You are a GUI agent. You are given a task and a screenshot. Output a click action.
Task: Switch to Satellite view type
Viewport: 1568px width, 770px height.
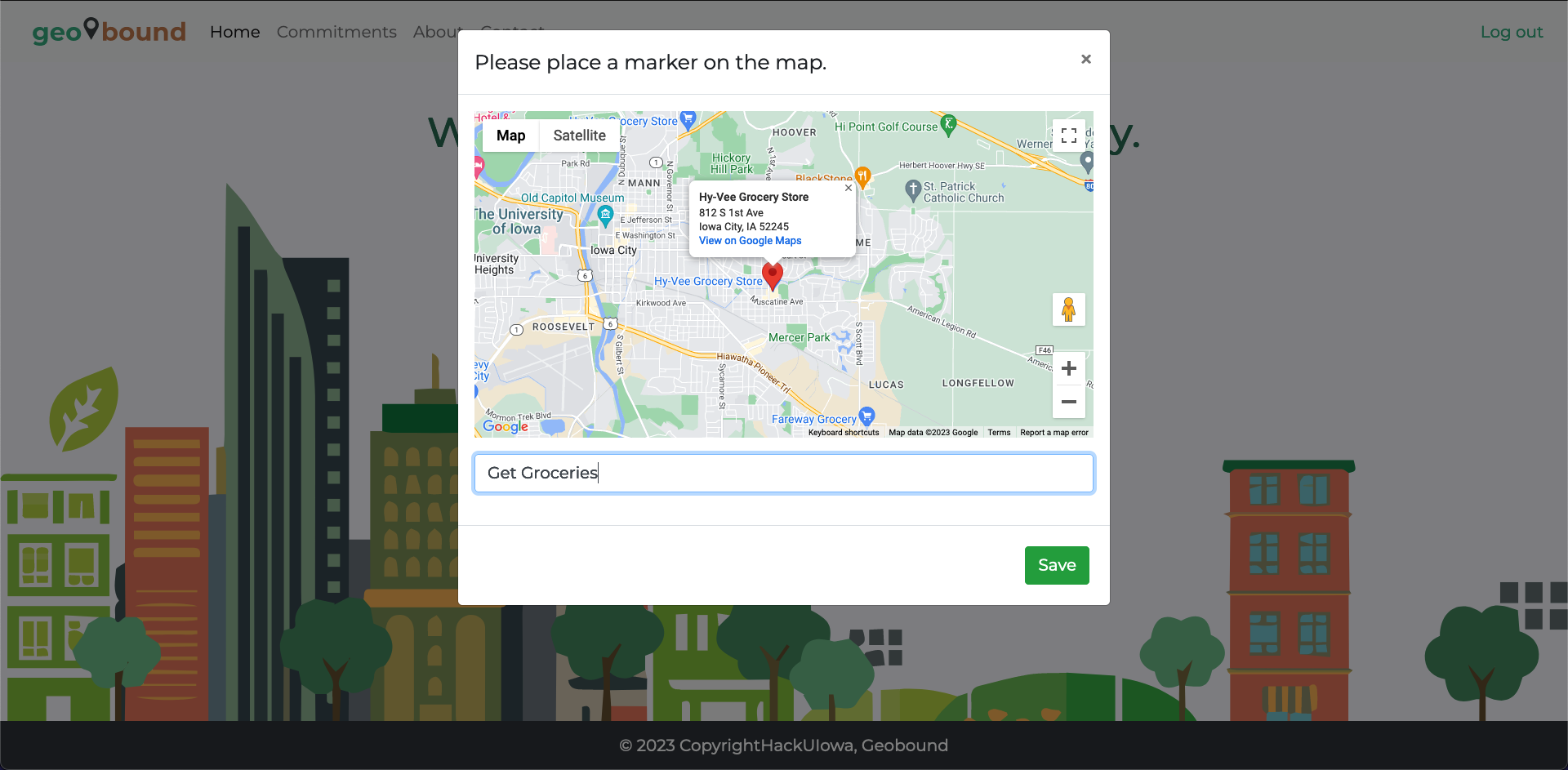580,136
